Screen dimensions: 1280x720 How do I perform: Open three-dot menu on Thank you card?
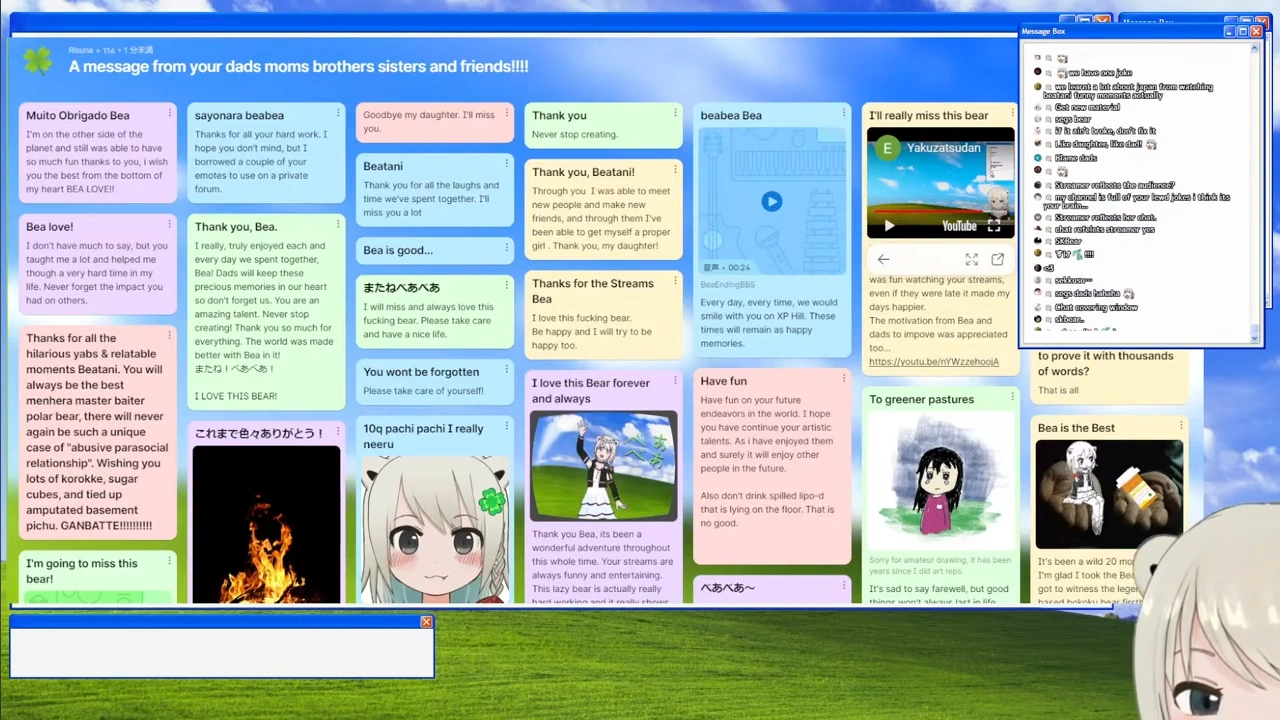tap(676, 112)
